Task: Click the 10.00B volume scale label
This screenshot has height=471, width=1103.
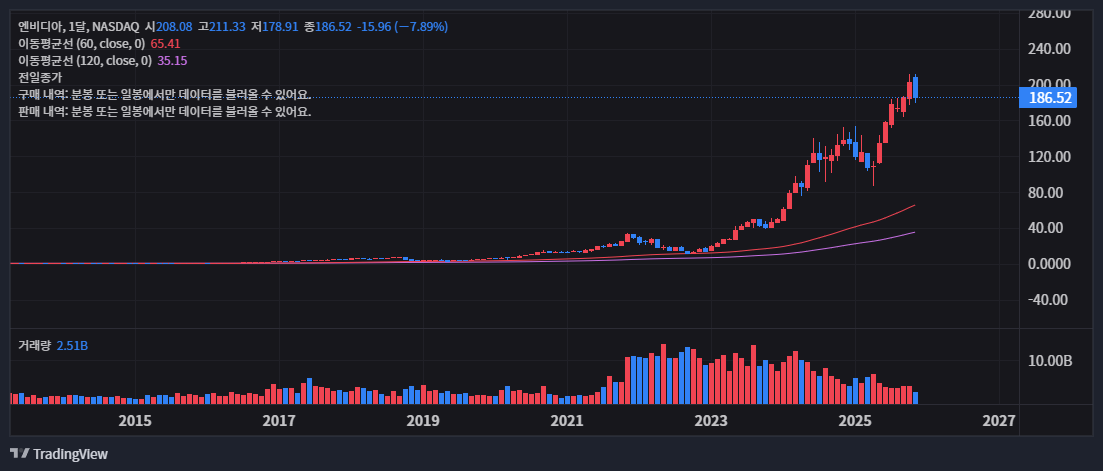Action: click(x=1049, y=360)
